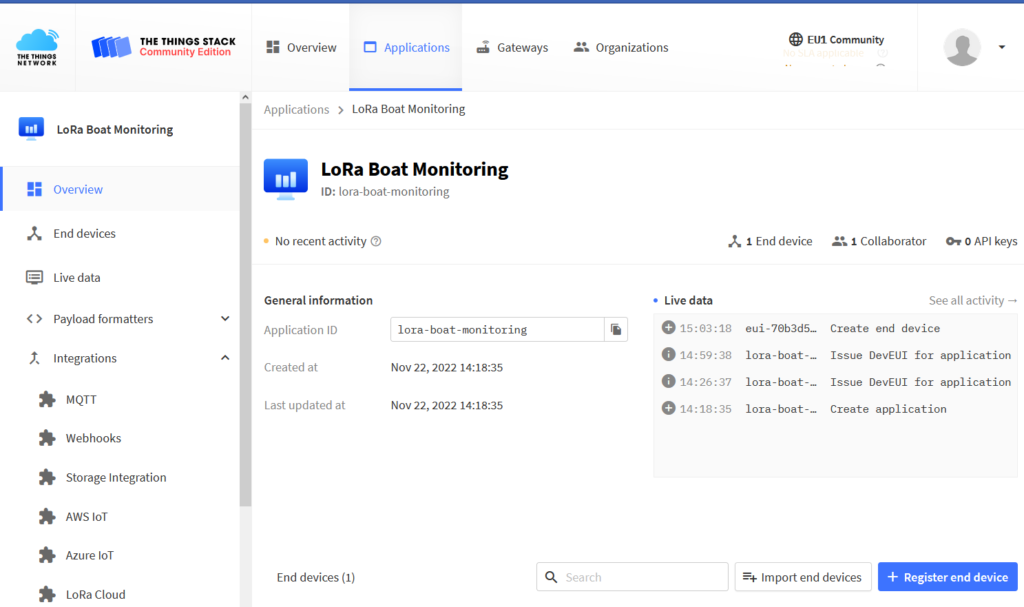Viewport: 1024px width, 607px height.
Task: Click the end devices Search field
Action: [640, 577]
